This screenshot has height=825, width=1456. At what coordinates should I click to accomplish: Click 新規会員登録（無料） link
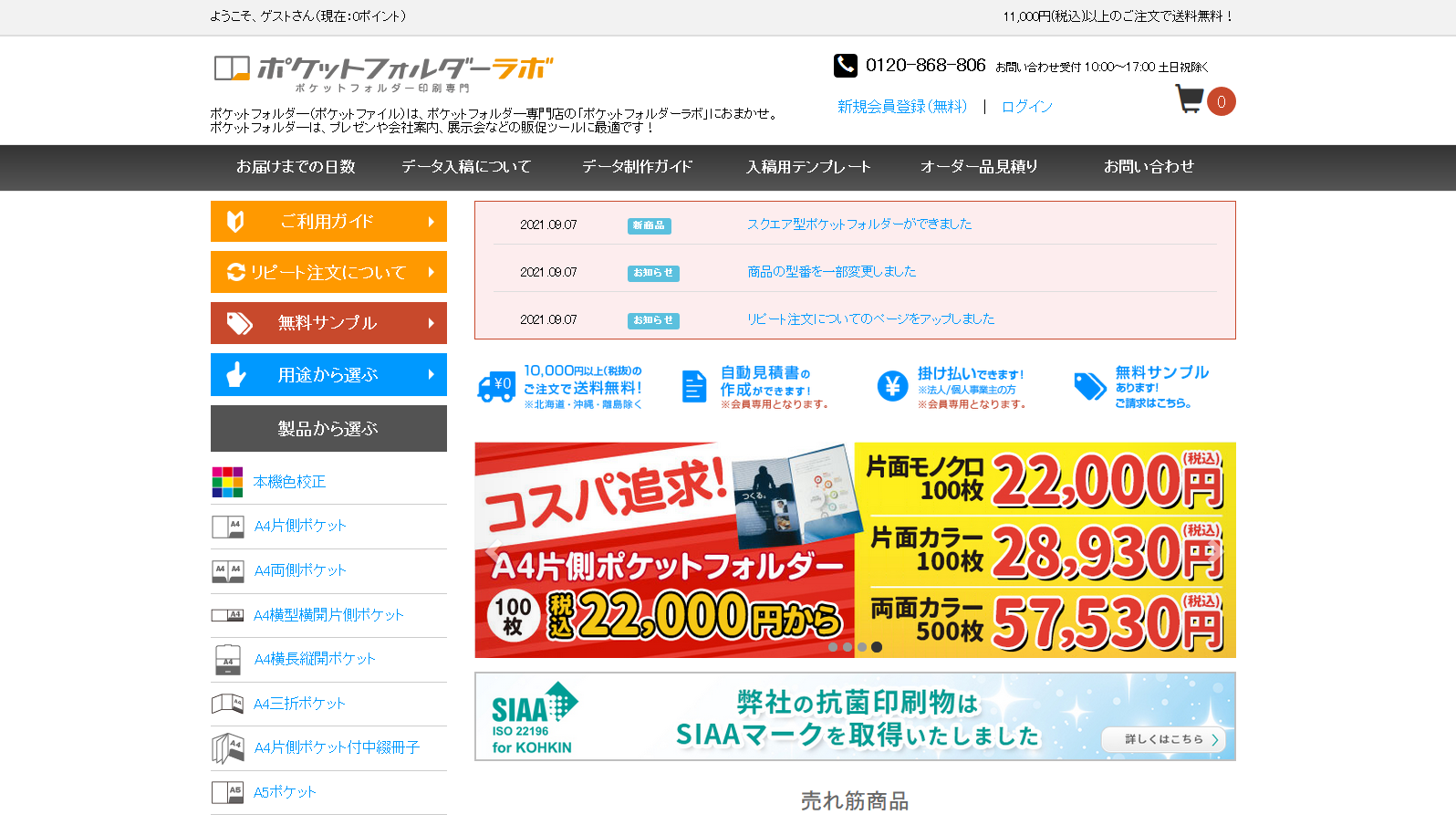pyautogui.click(x=902, y=107)
